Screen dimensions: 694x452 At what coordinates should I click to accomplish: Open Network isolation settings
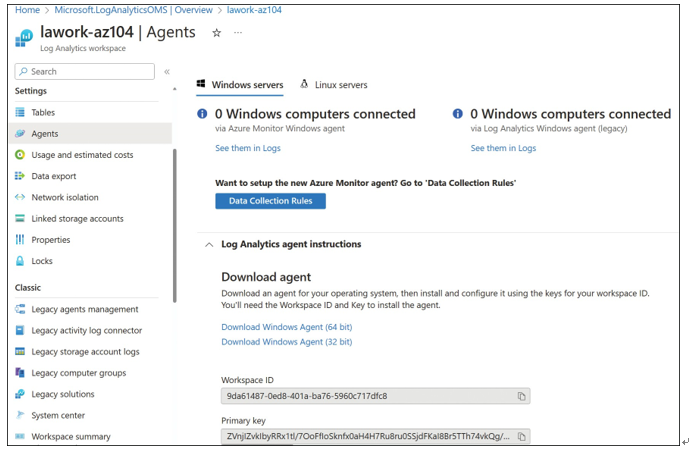pyautogui.click(x=90, y=197)
